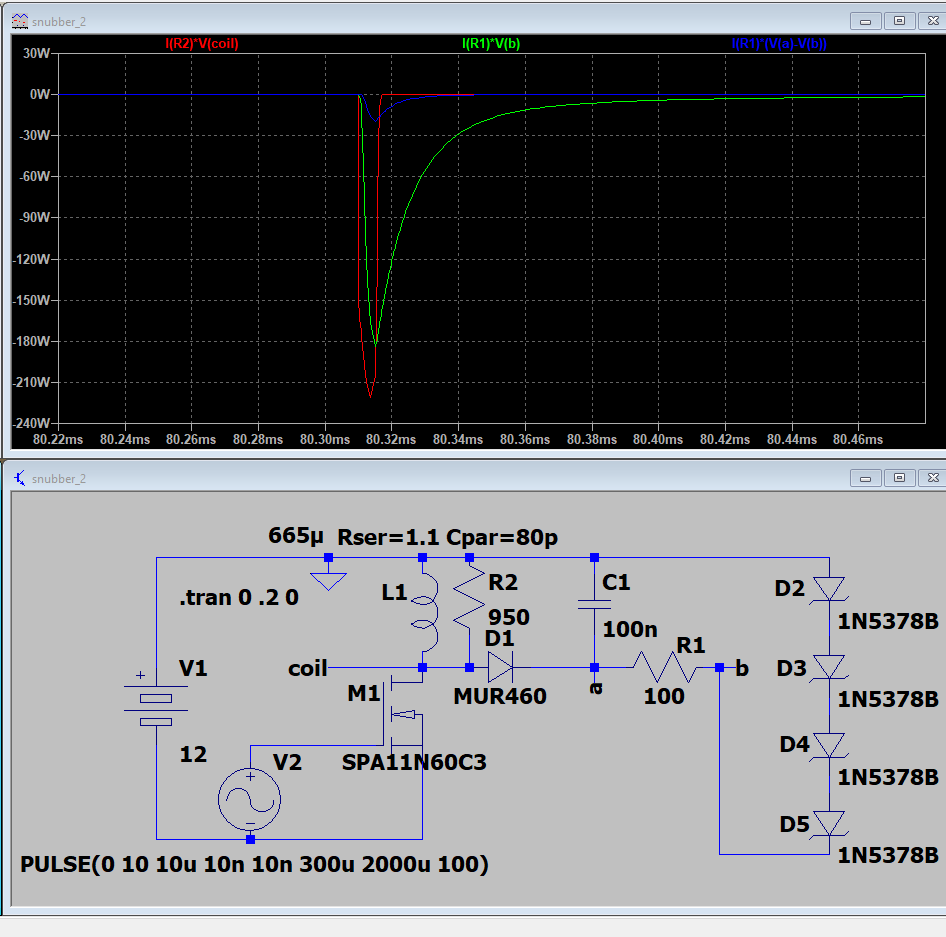Screen dimensions: 946x937
Task: Select the green I(R1)*V(b) trace label
Action: point(491,44)
